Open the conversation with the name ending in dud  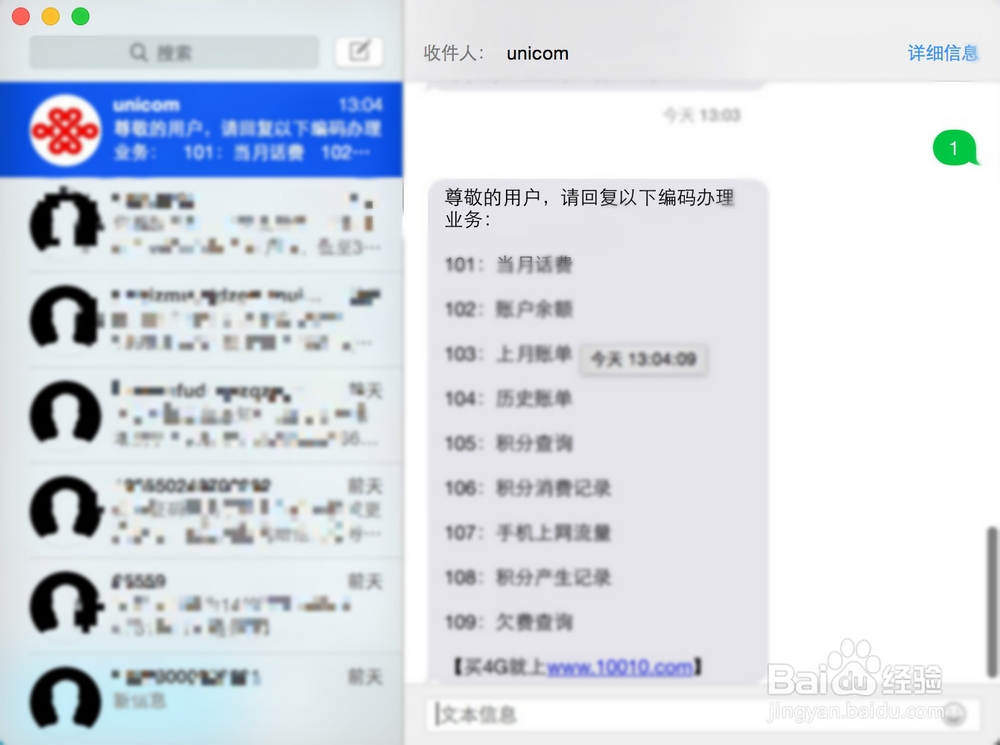tap(202, 415)
